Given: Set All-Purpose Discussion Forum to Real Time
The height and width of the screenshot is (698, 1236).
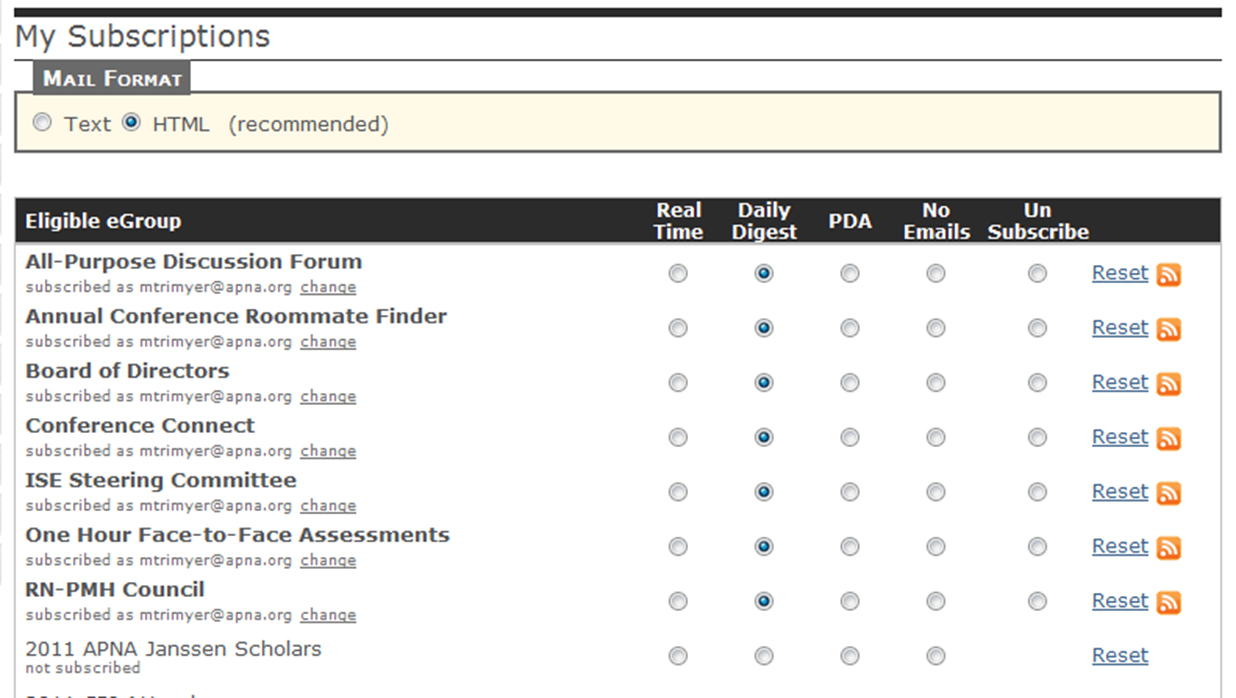Looking at the screenshot, I should tap(678, 273).
